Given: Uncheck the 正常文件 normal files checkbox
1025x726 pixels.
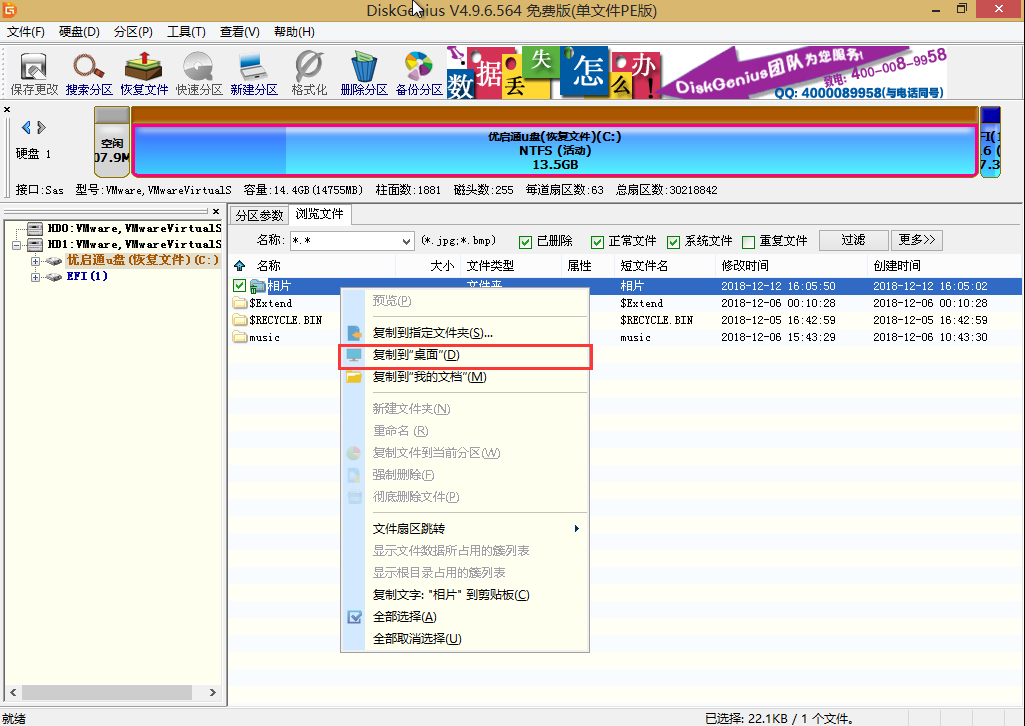Looking at the screenshot, I should tap(598, 241).
